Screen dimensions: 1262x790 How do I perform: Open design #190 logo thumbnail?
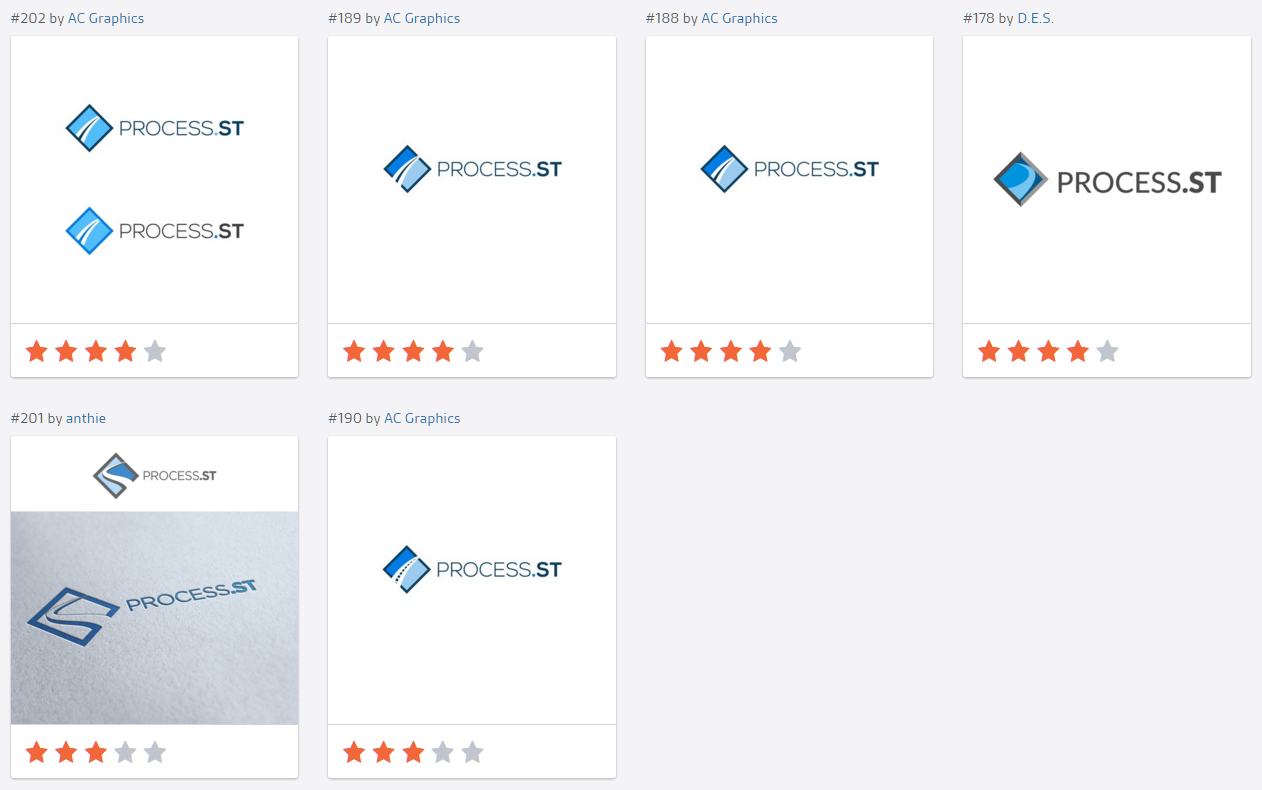[472, 580]
